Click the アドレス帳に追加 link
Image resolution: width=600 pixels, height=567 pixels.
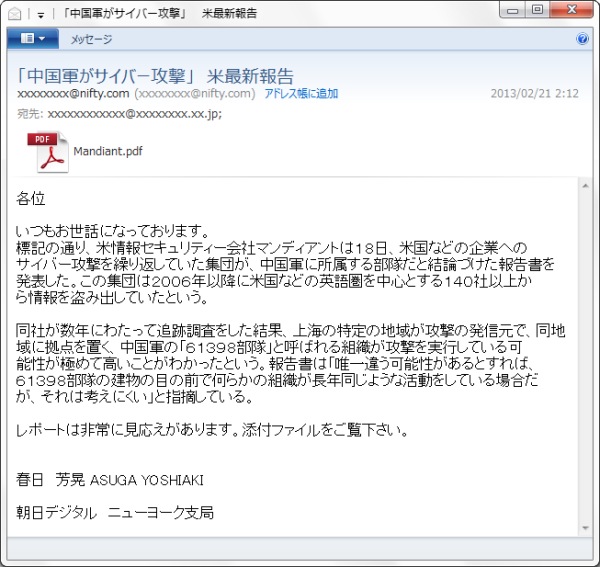coord(301,93)
